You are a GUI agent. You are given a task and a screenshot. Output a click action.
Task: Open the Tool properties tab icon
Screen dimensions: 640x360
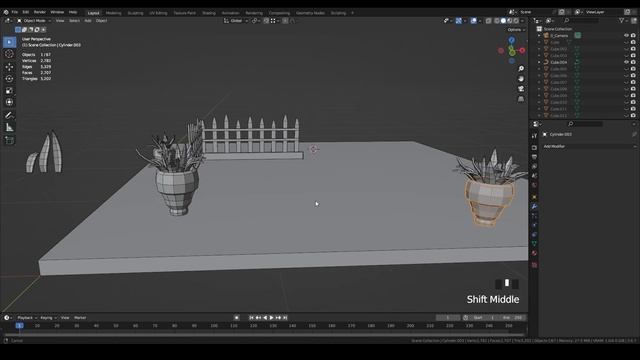(x=534, y=136)
